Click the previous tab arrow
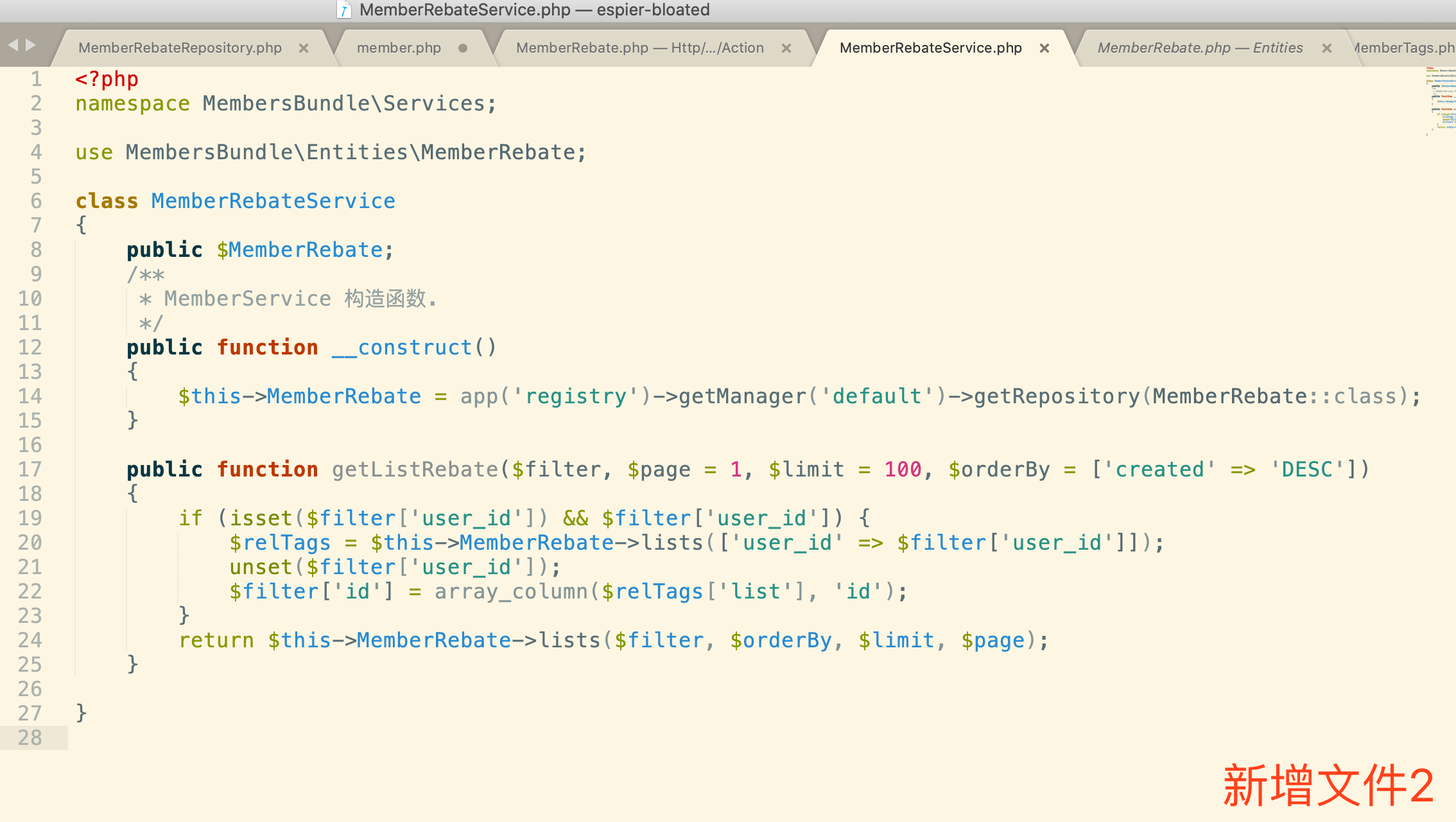The image size is (1456, 822). pyautogui.click(x=13, y=45)
